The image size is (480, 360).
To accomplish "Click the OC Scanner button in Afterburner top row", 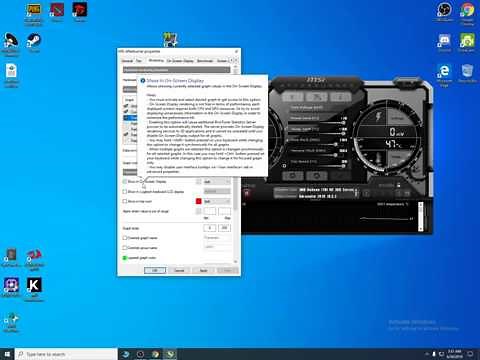I will 317,97.
